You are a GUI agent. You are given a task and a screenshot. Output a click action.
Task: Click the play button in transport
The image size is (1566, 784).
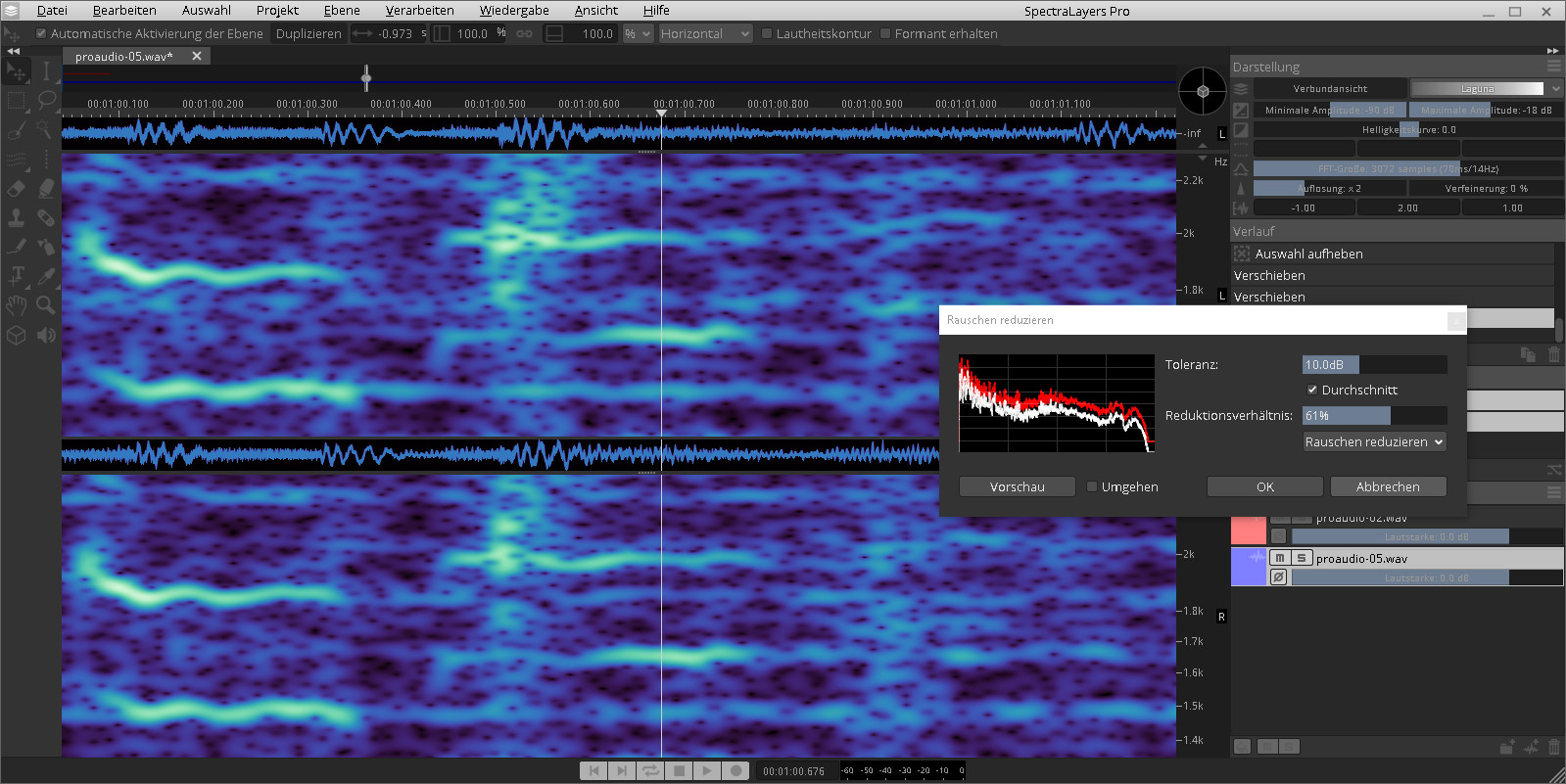tap(706, 770)
